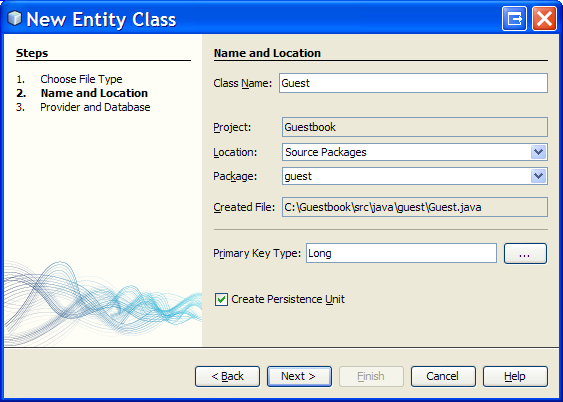Go to the Next wizard step
563x402 pixels.
299,376
